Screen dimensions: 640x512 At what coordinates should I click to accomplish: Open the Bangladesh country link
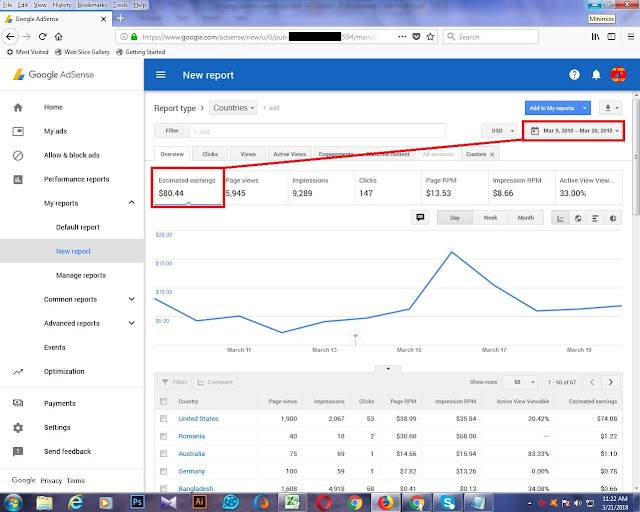pos(196,488)
